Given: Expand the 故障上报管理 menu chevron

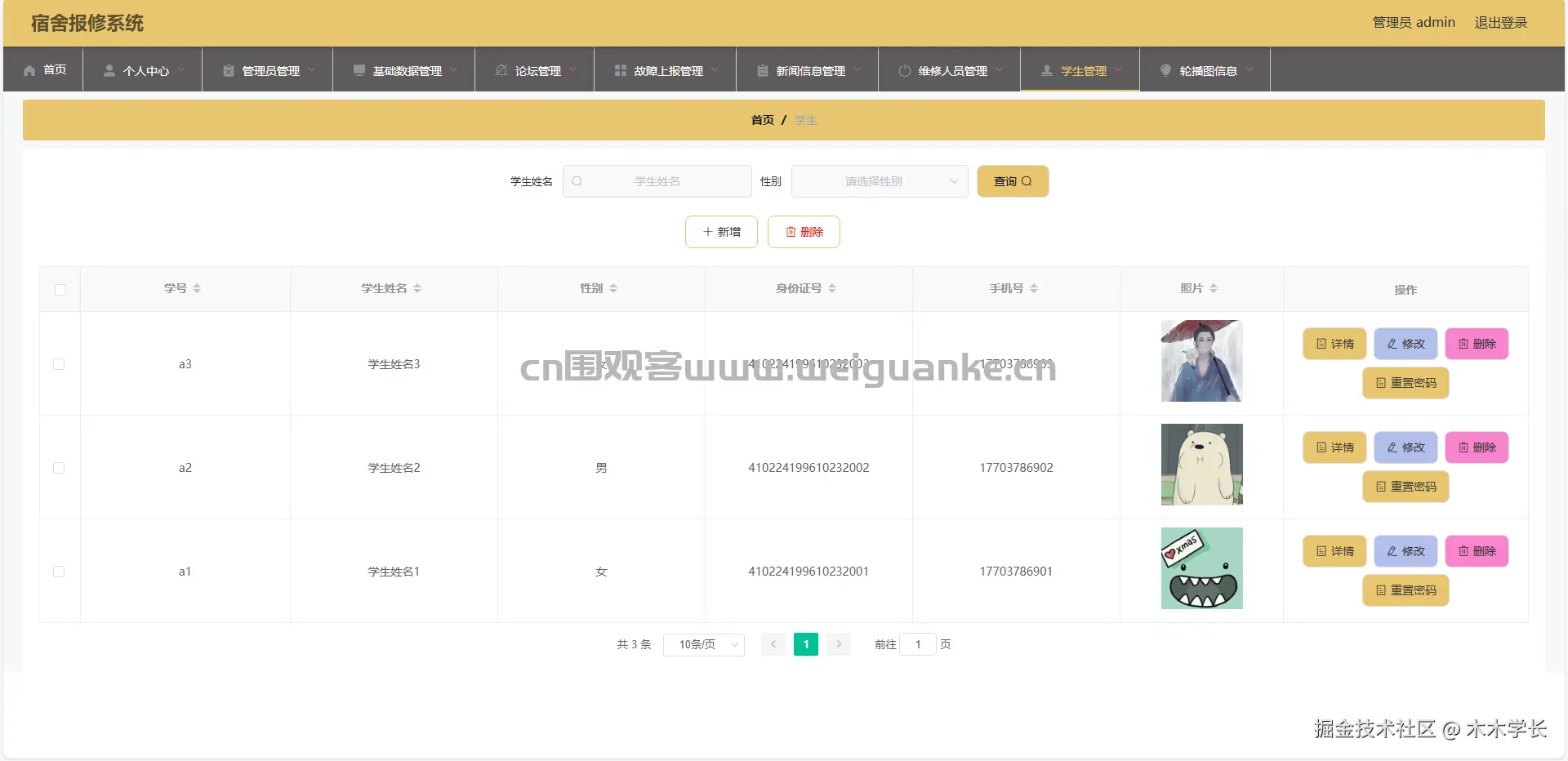Looking at the screenshot, I should tap(715, 69).
